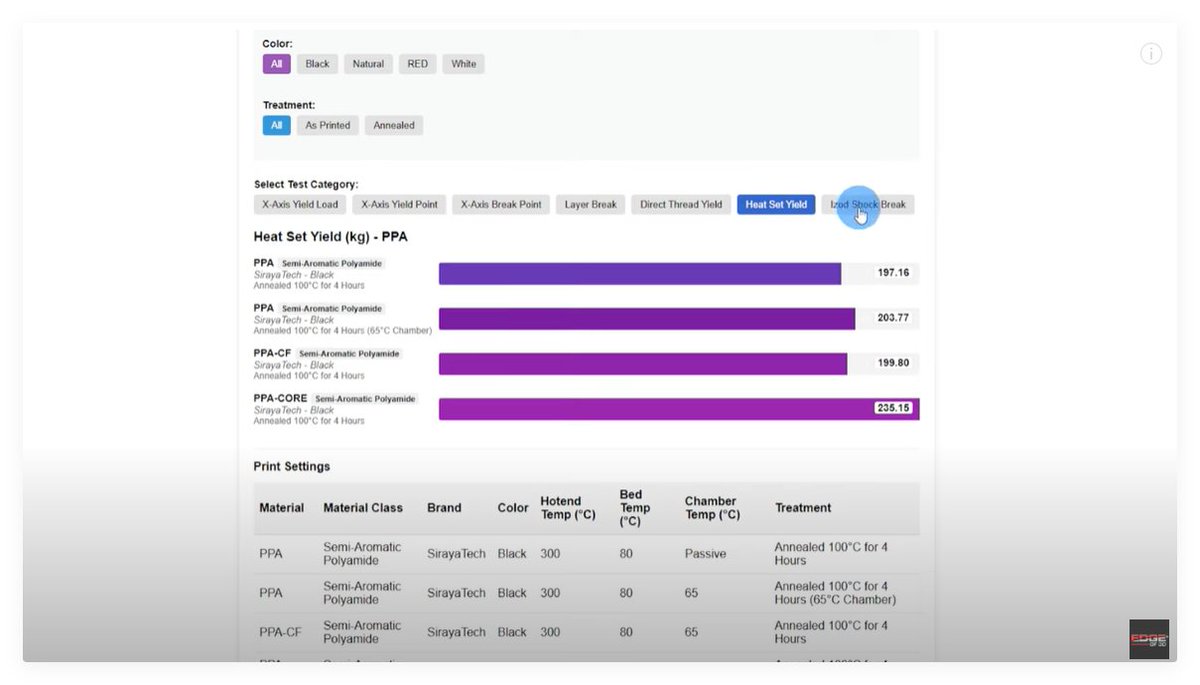The image size is (1200, 685).
Task: Click the Material column header
Action: click(x=282, y=508)
